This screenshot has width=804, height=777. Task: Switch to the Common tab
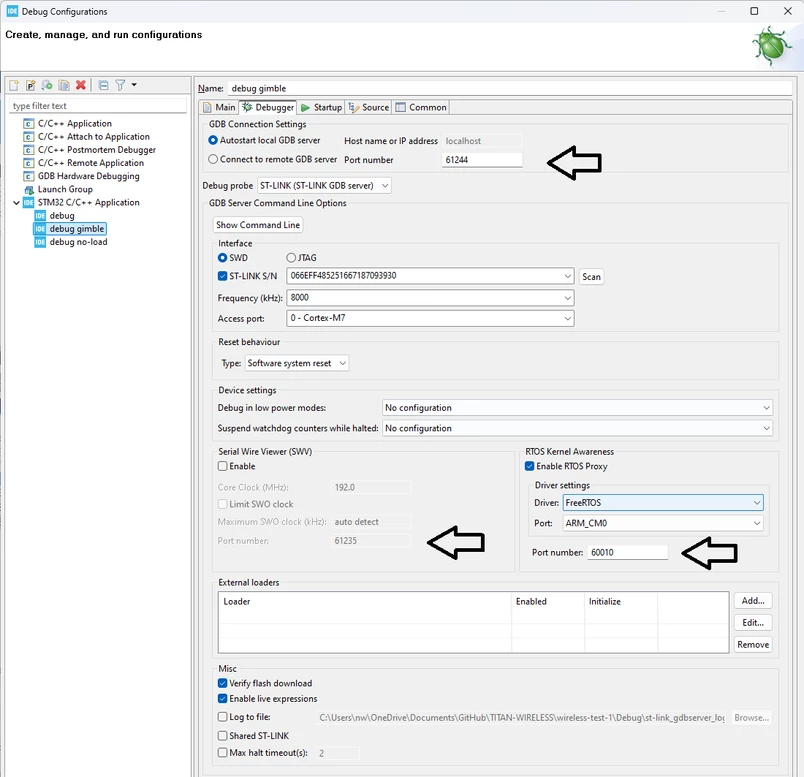click(x=421, y=107)
